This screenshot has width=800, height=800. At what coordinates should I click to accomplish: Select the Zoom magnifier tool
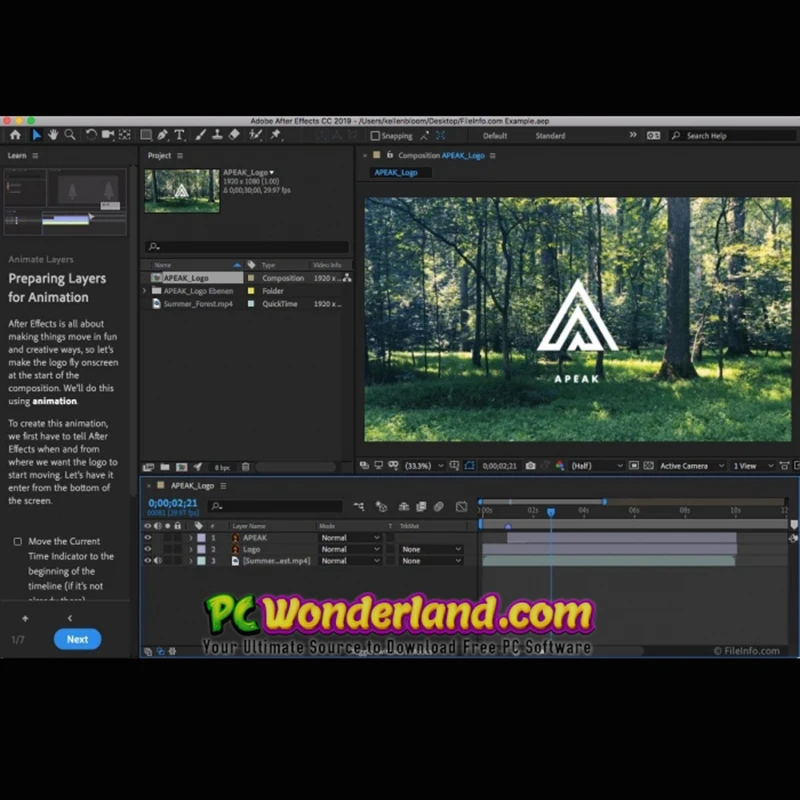click(x=70, y=135)
